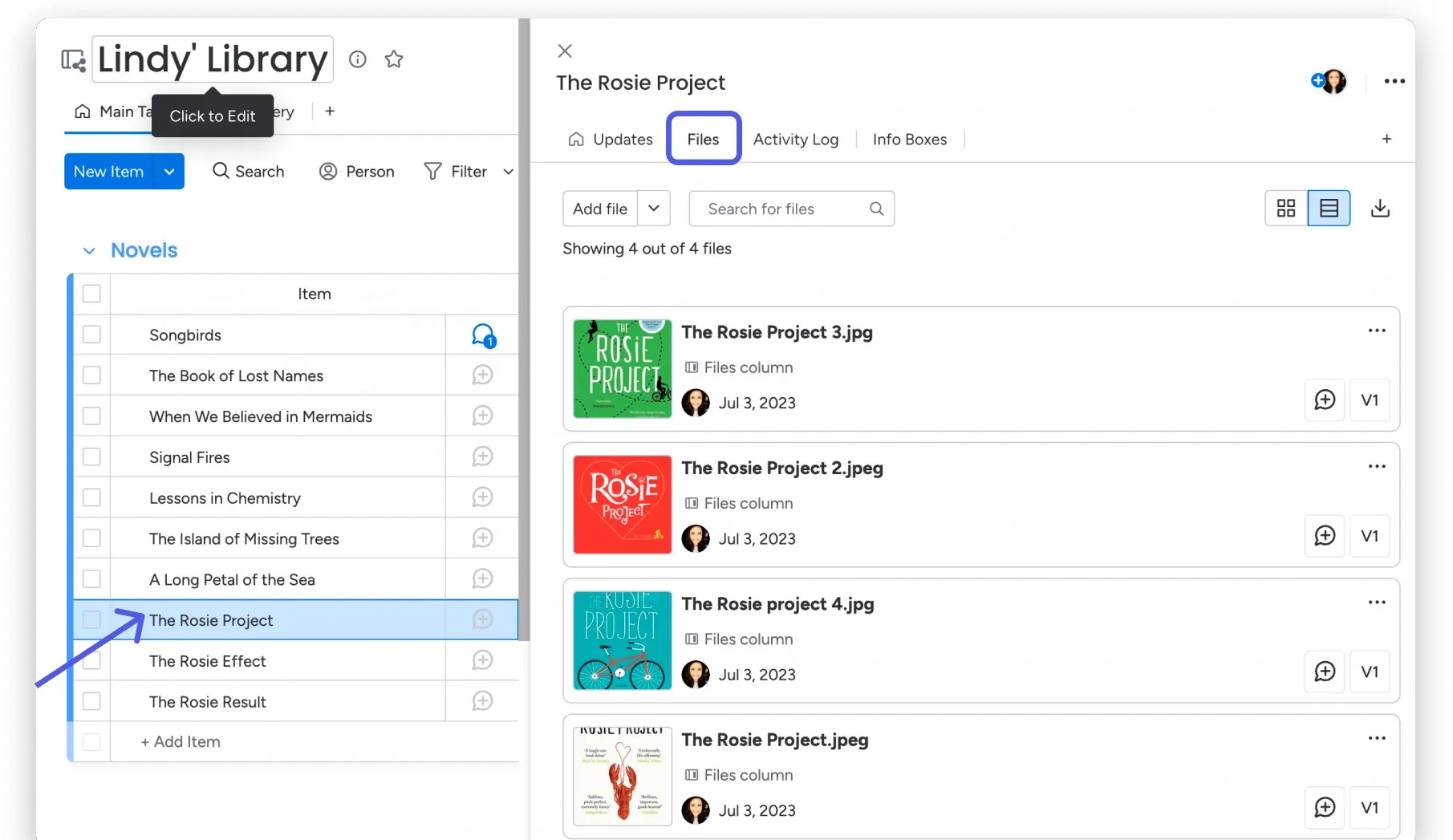
Task: Click the board info icon next to title
Action: [358, 59]
